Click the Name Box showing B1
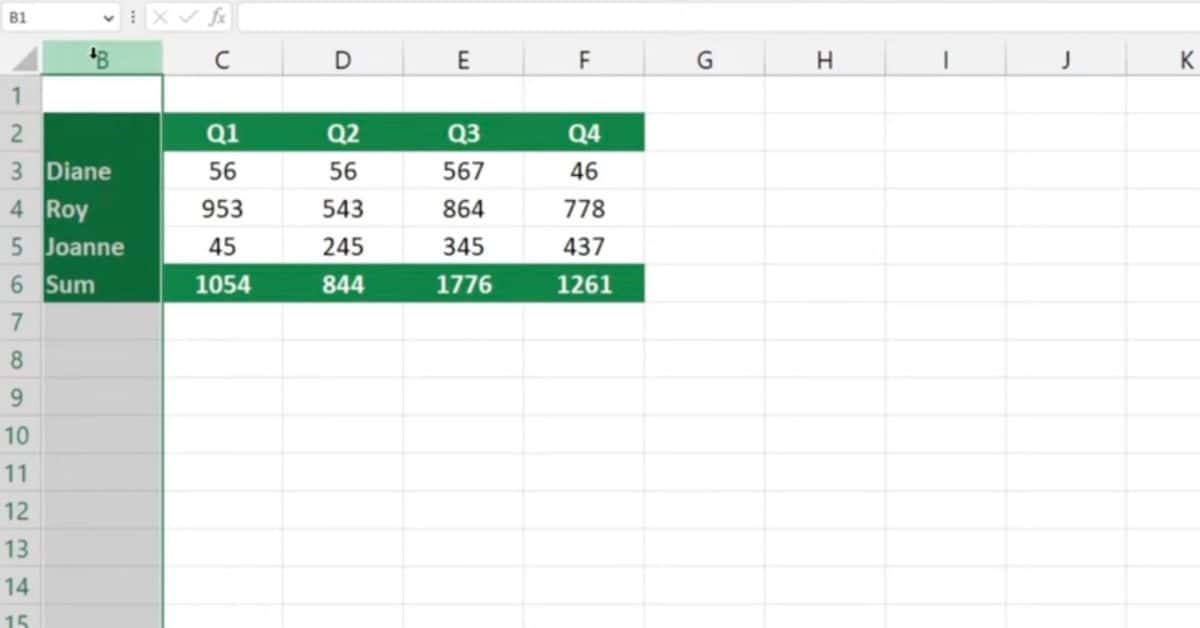Viewport: 1200px width, 628px height. coord(55,16)
